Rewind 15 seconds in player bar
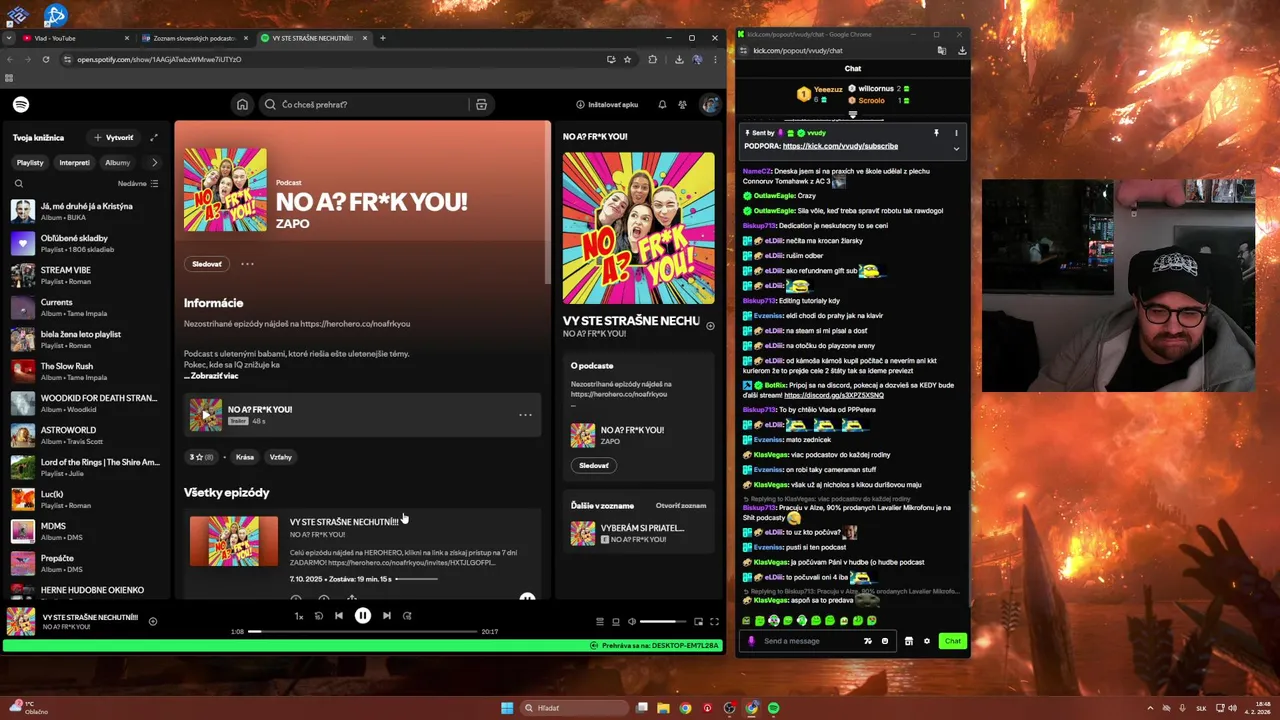 point(319,616)
